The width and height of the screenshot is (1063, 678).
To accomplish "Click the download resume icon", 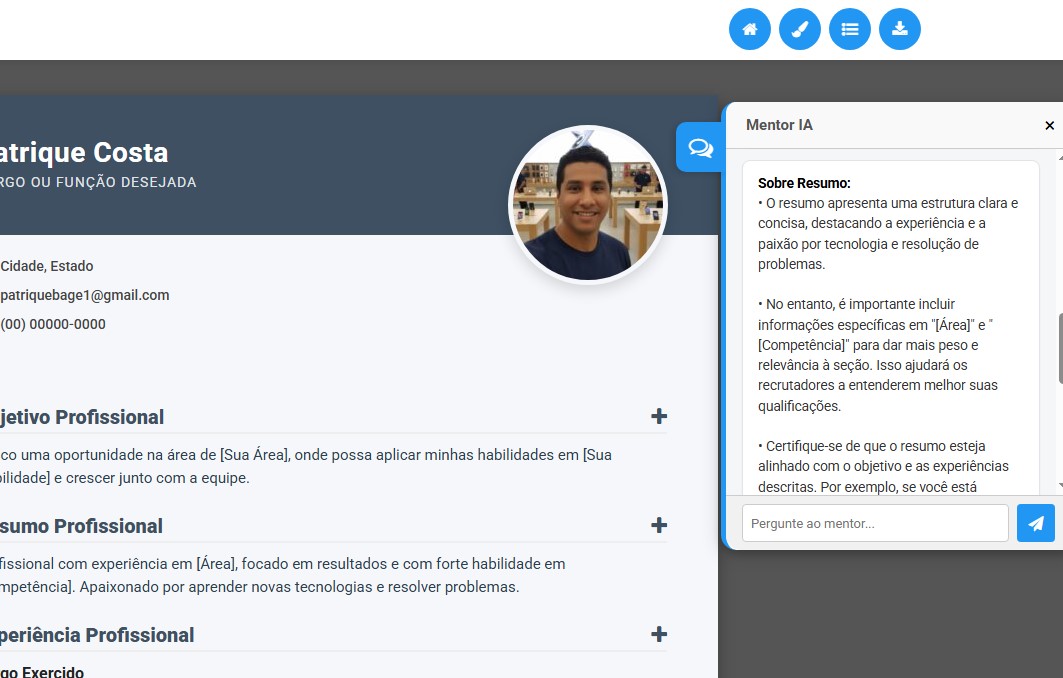I will click(900, 29).
